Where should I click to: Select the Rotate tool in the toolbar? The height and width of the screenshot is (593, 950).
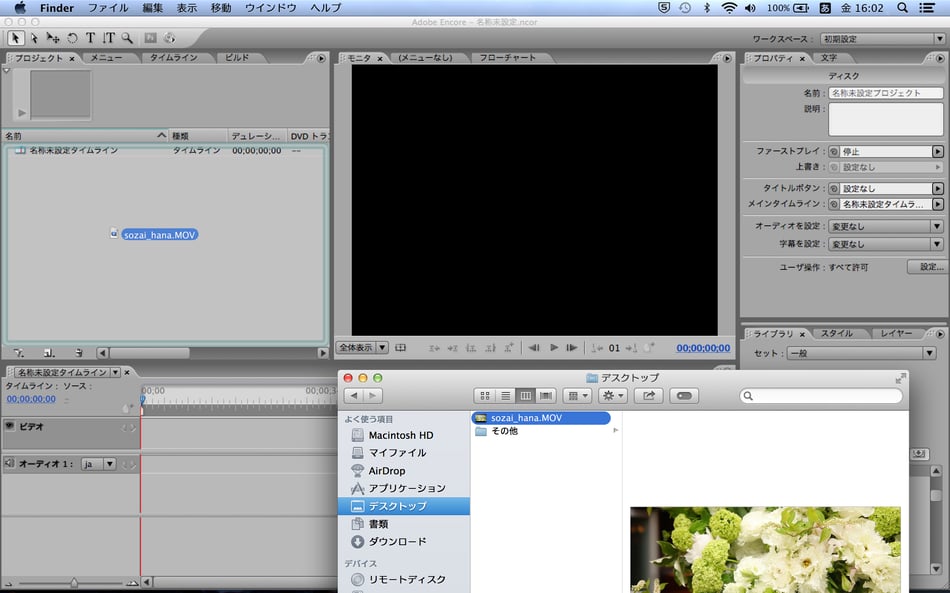point(72,38)
